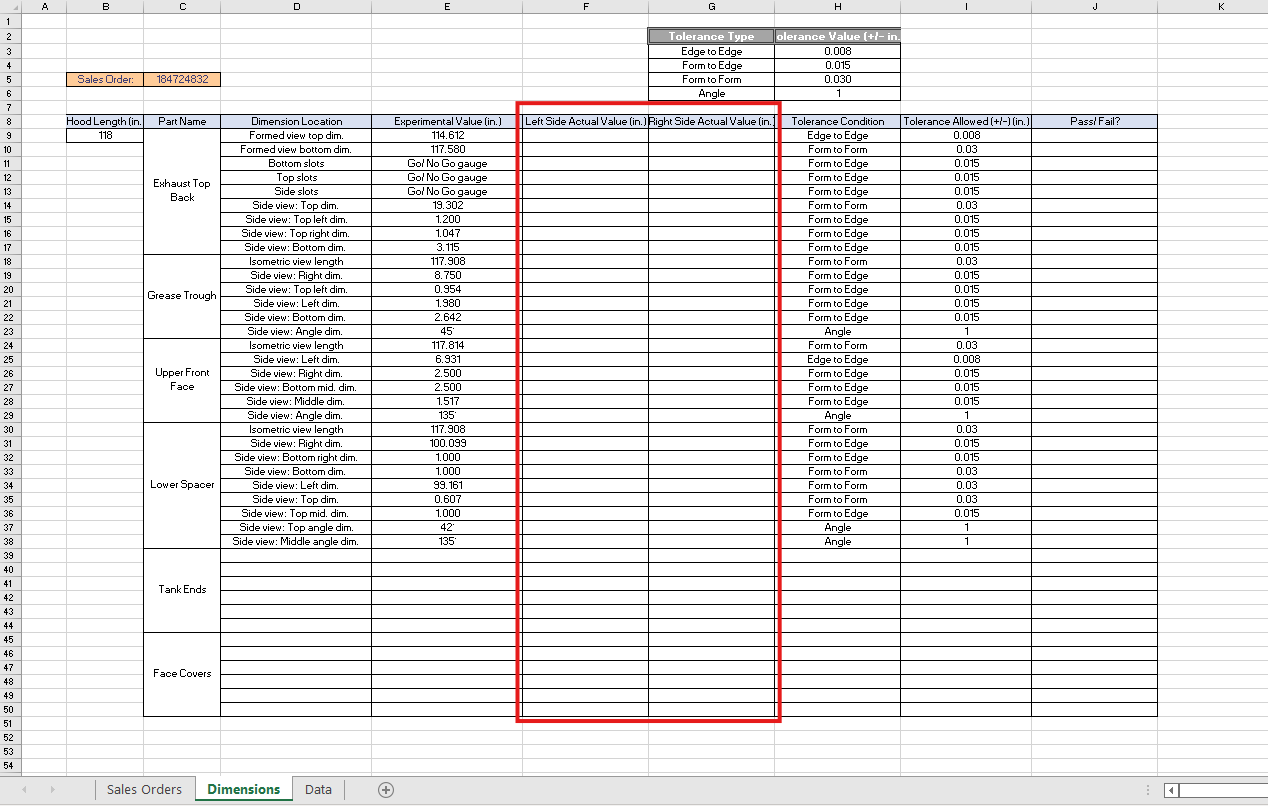
Task: Click the Tolerance Type header cell
Action: 711,36
